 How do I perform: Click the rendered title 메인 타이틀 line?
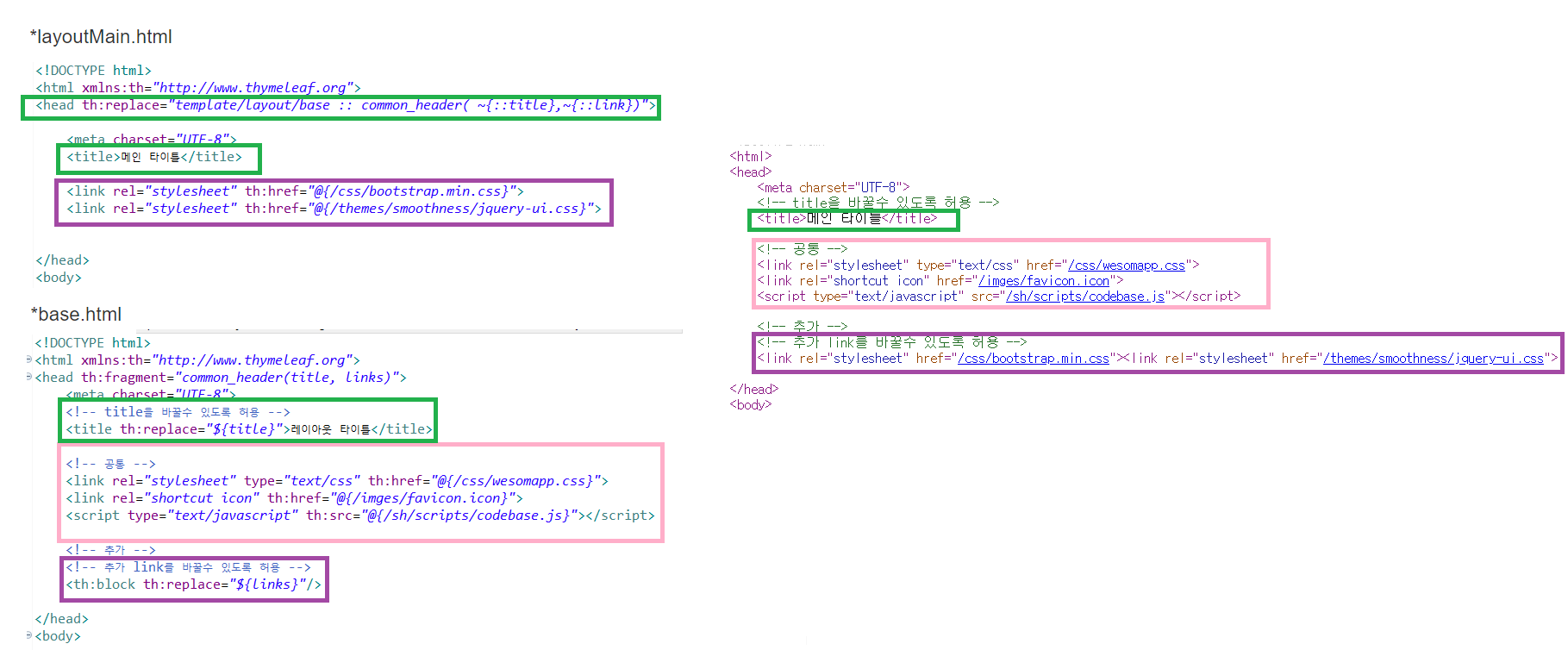pos(847,219)
